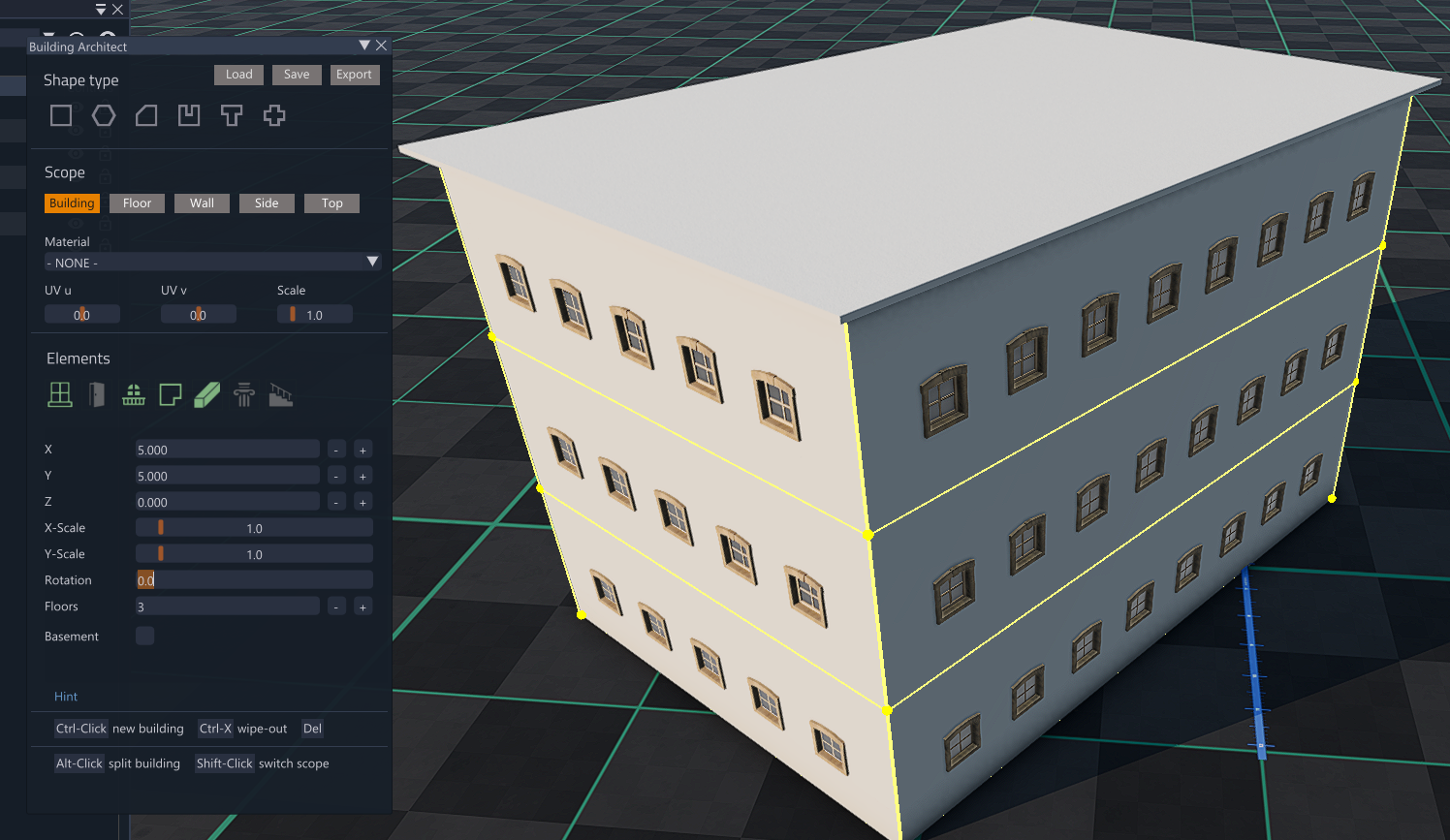Decrease the Z value with minus
Screen dimensions: 1450x840
pos(336,502)
